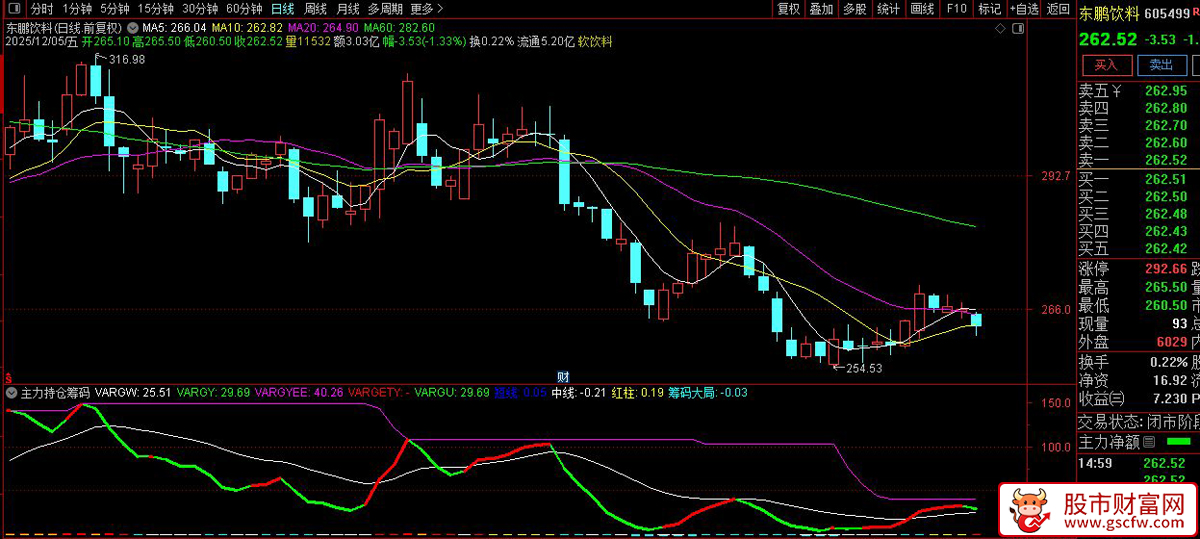
Task: Switch to 日线 daily chart
Action: pos(283,9)
